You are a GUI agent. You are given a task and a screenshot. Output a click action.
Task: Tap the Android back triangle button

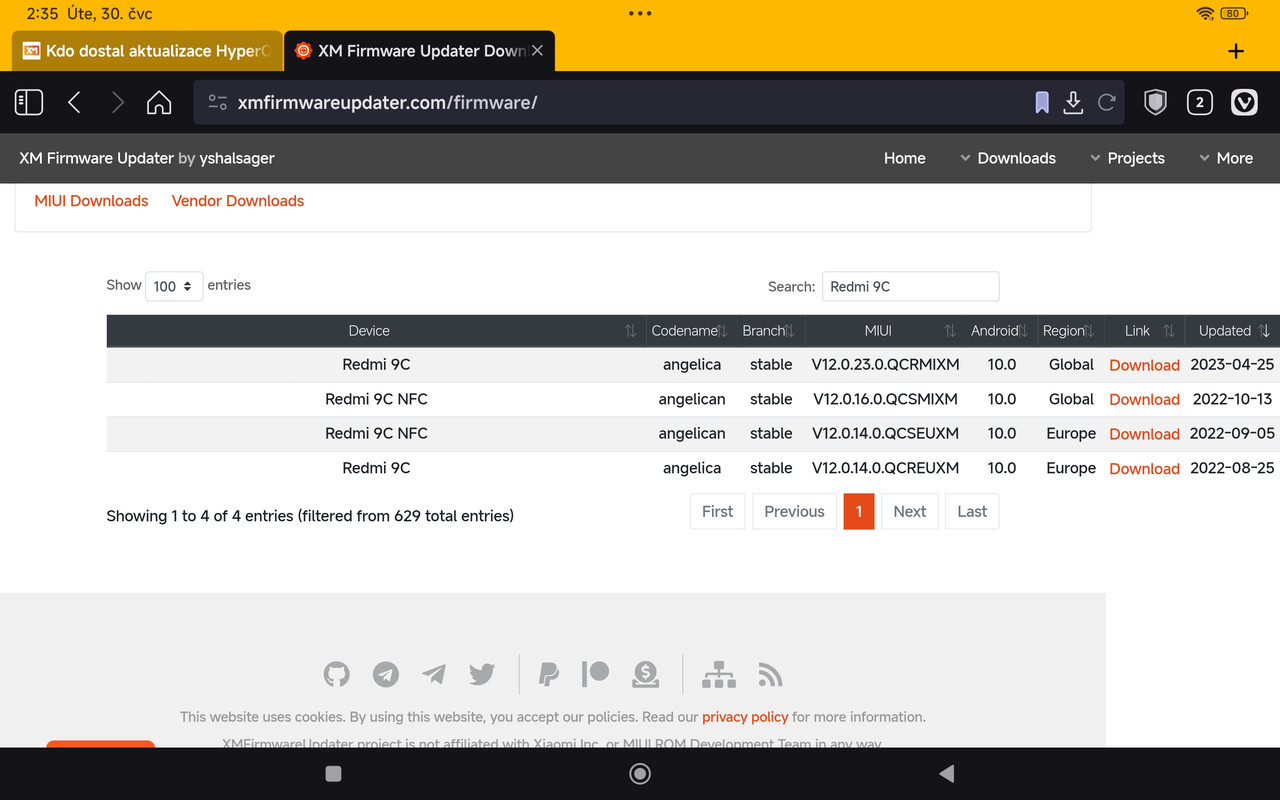946,773
